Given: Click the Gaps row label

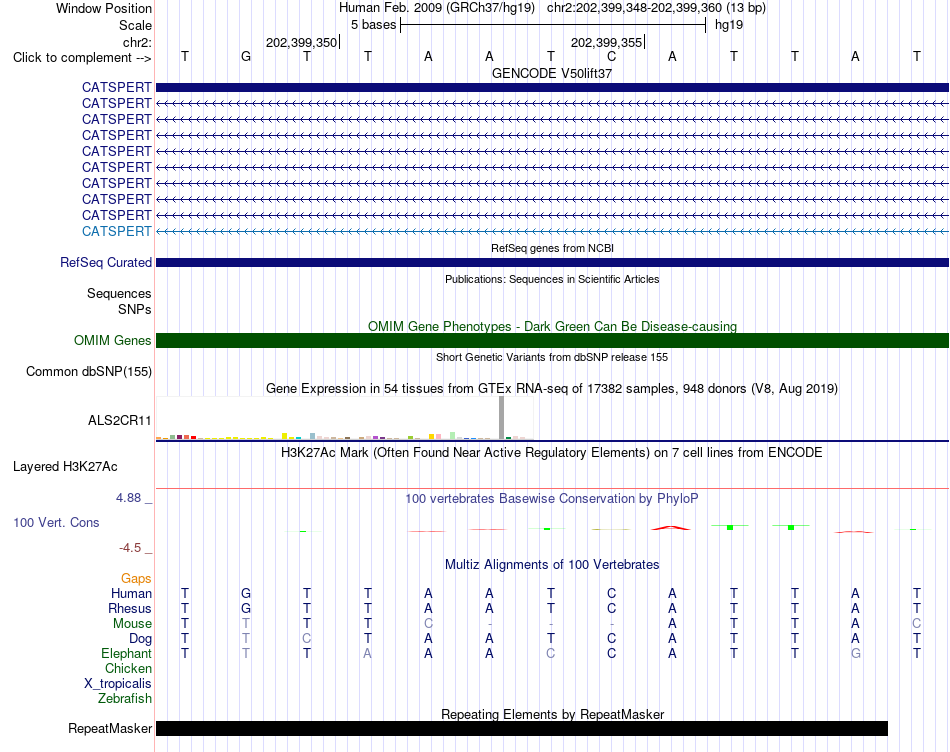Looking at the screenshot, I should coord(136,579).
